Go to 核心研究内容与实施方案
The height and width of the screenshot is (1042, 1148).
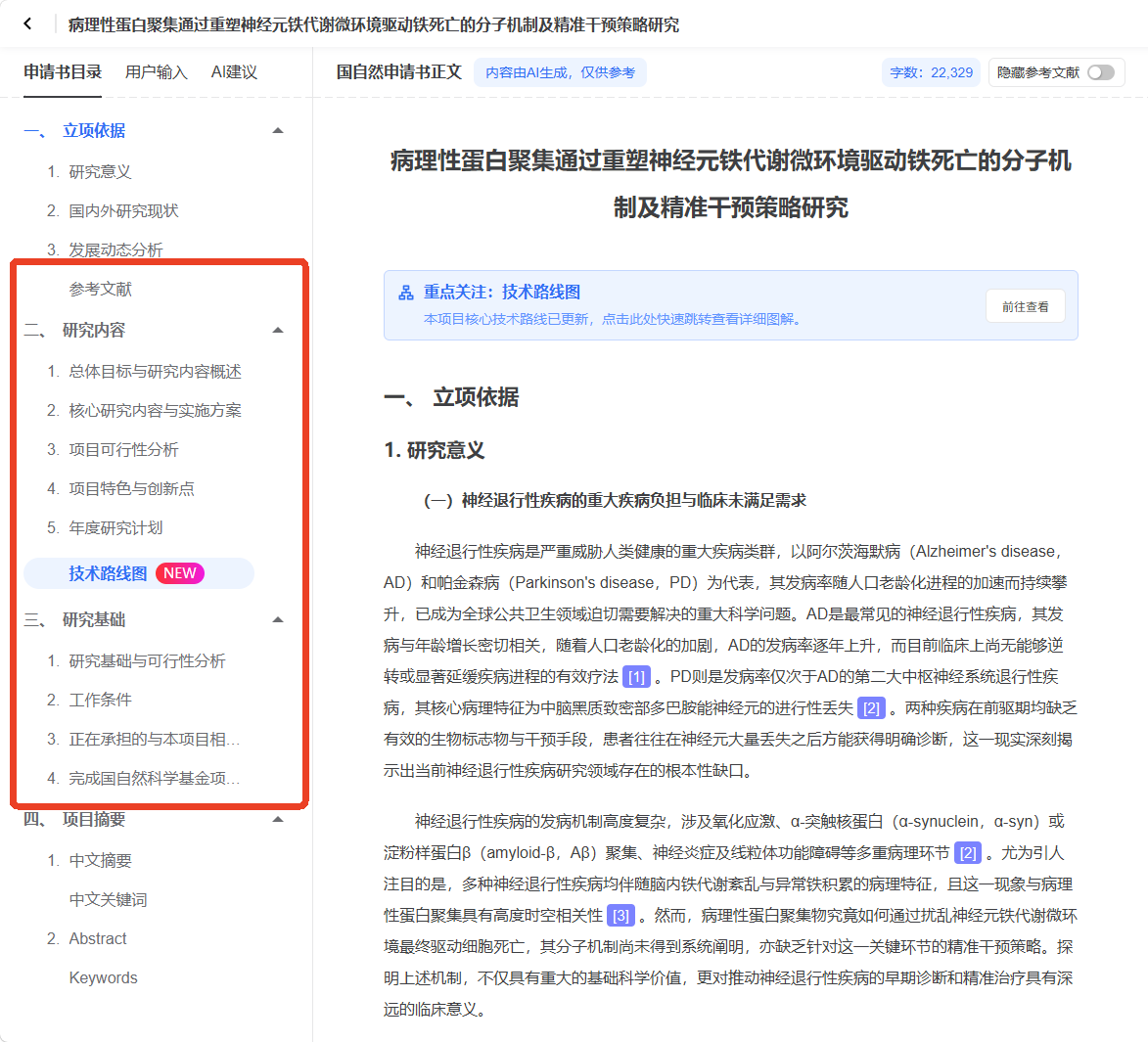tap(156, 411)
